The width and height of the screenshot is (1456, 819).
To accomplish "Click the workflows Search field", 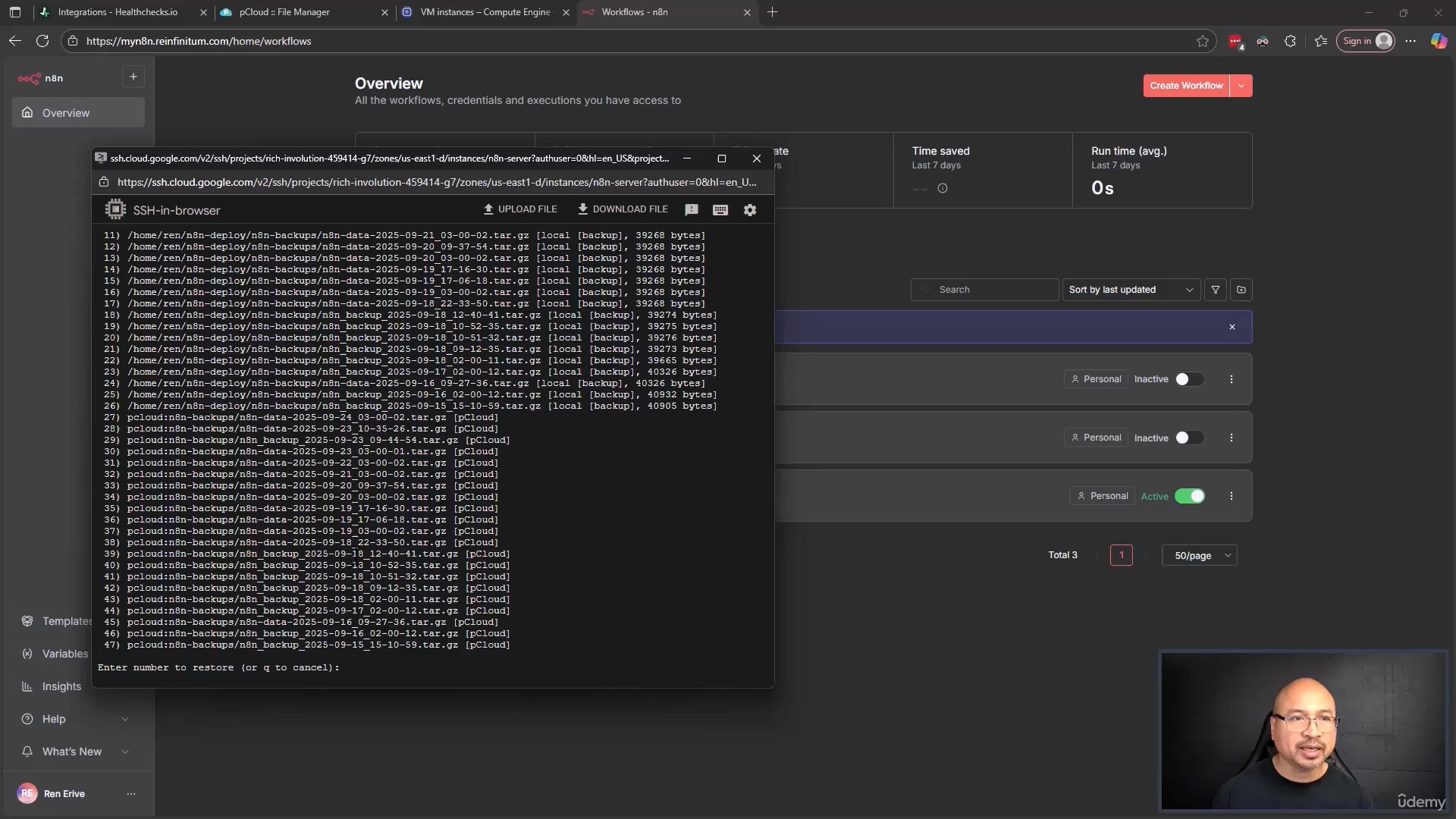I will [x=986, y=290].
